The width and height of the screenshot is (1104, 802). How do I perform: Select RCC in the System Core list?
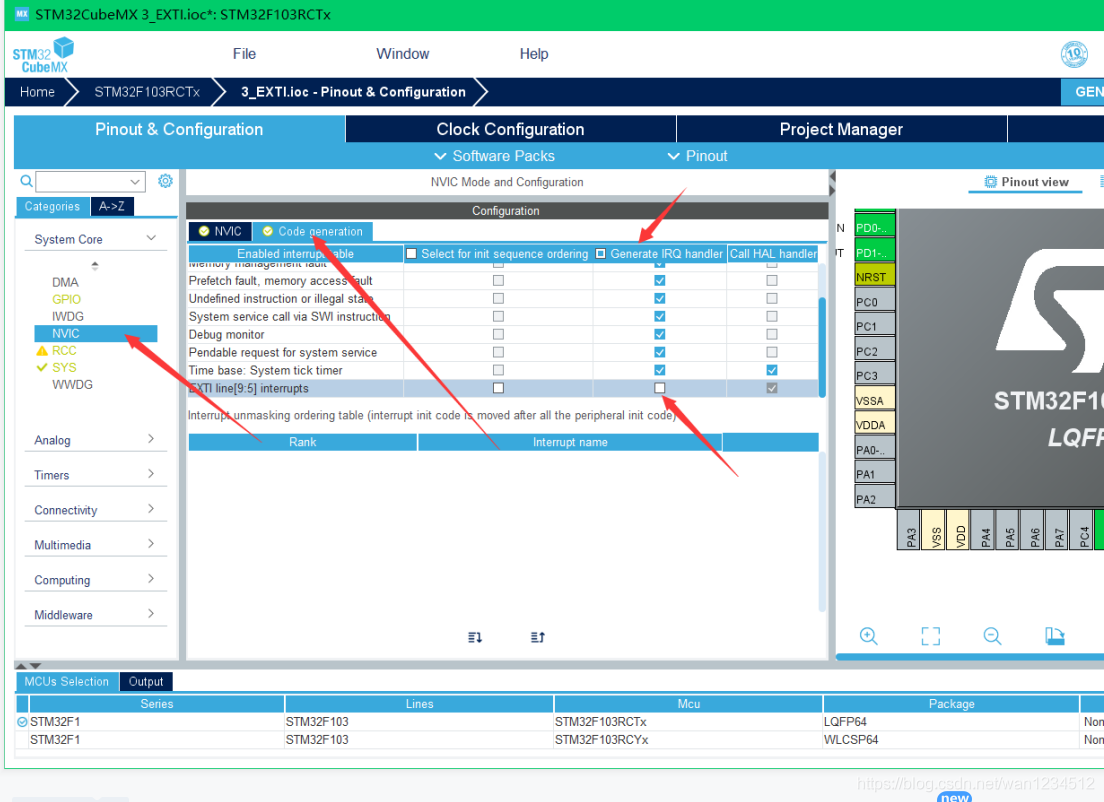(64, 351)
